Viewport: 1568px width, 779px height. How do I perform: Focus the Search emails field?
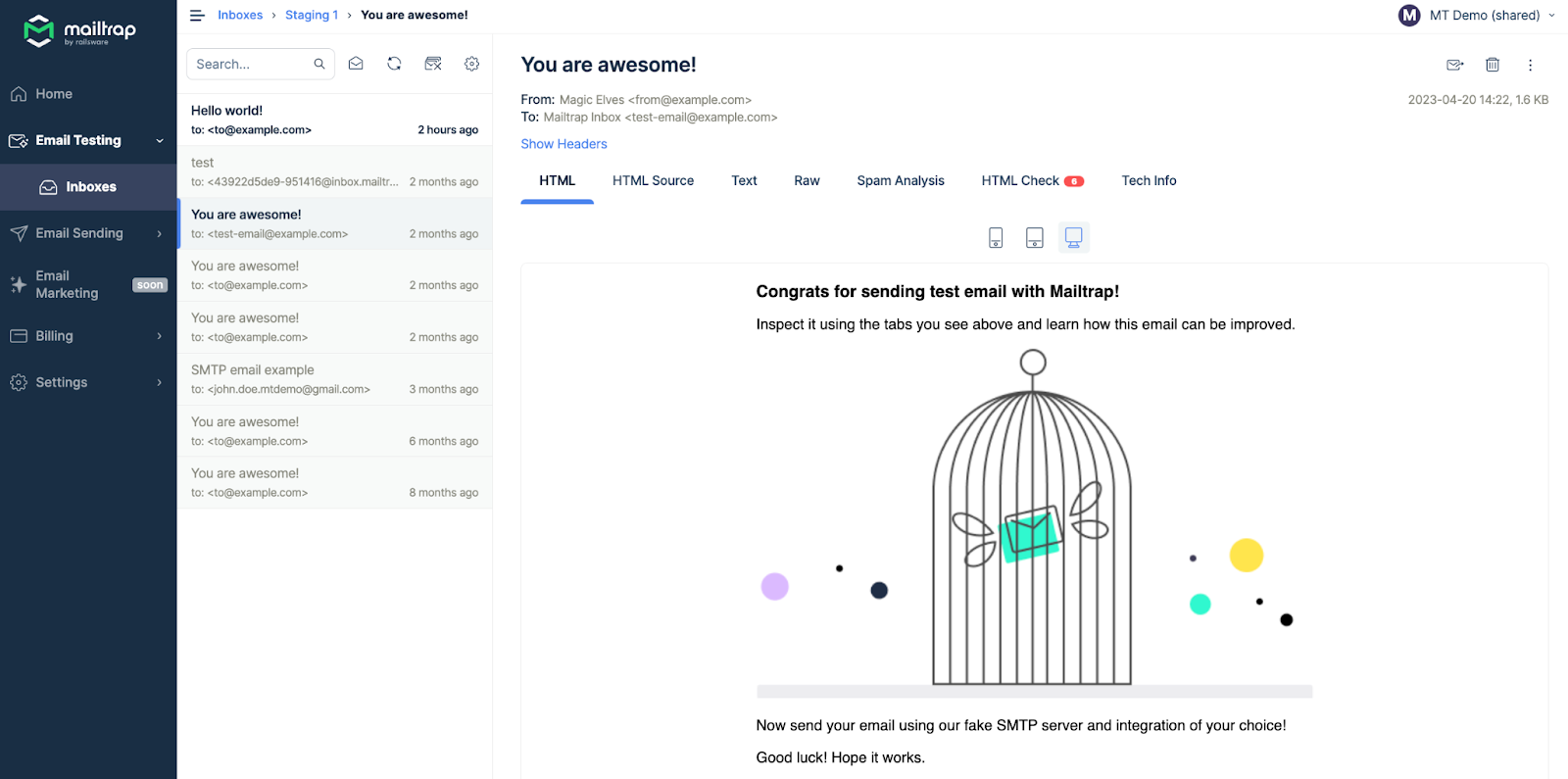tap(261, 64)
